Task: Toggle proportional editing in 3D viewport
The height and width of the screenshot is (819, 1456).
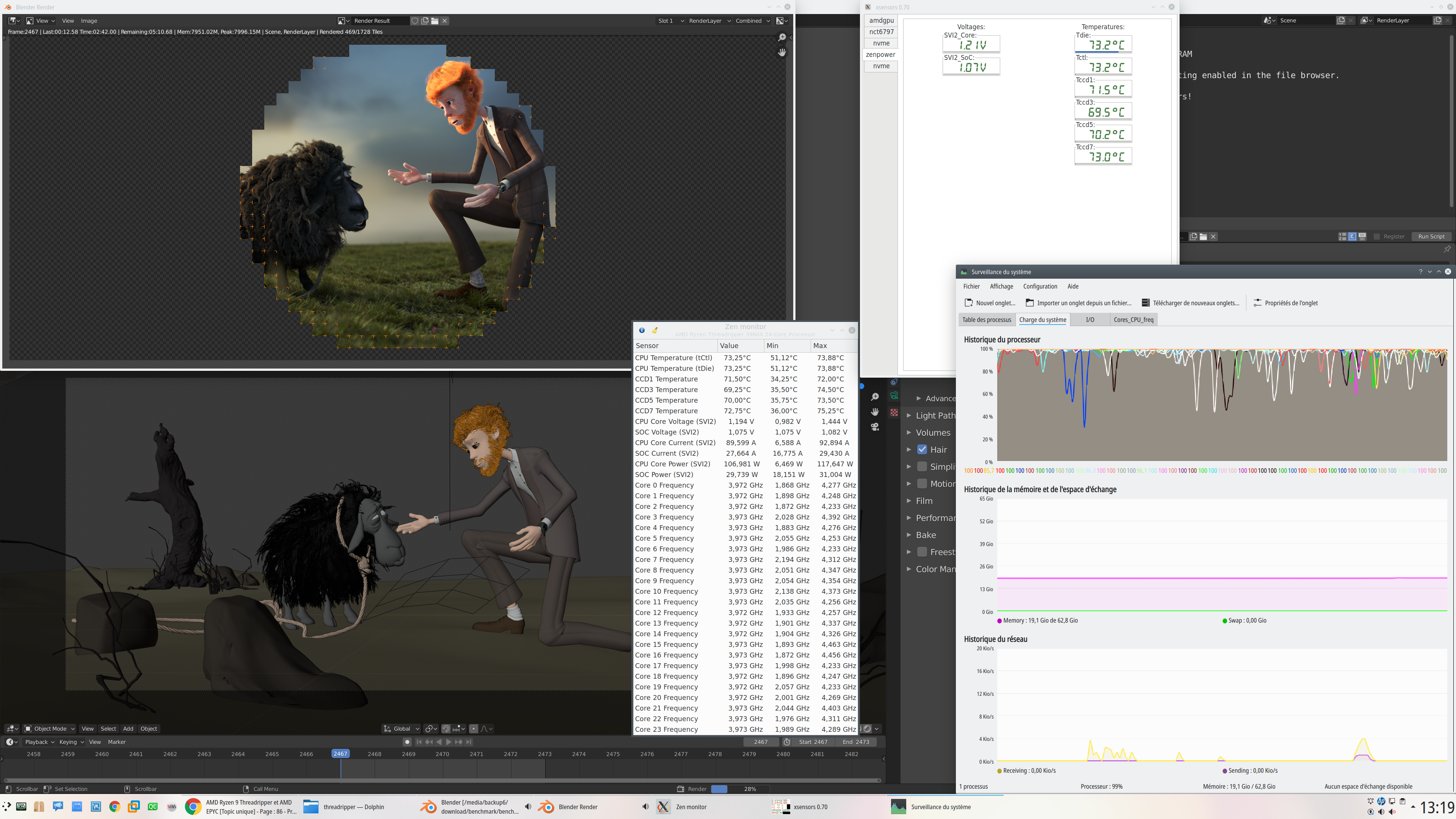Action: click(474, 728)
